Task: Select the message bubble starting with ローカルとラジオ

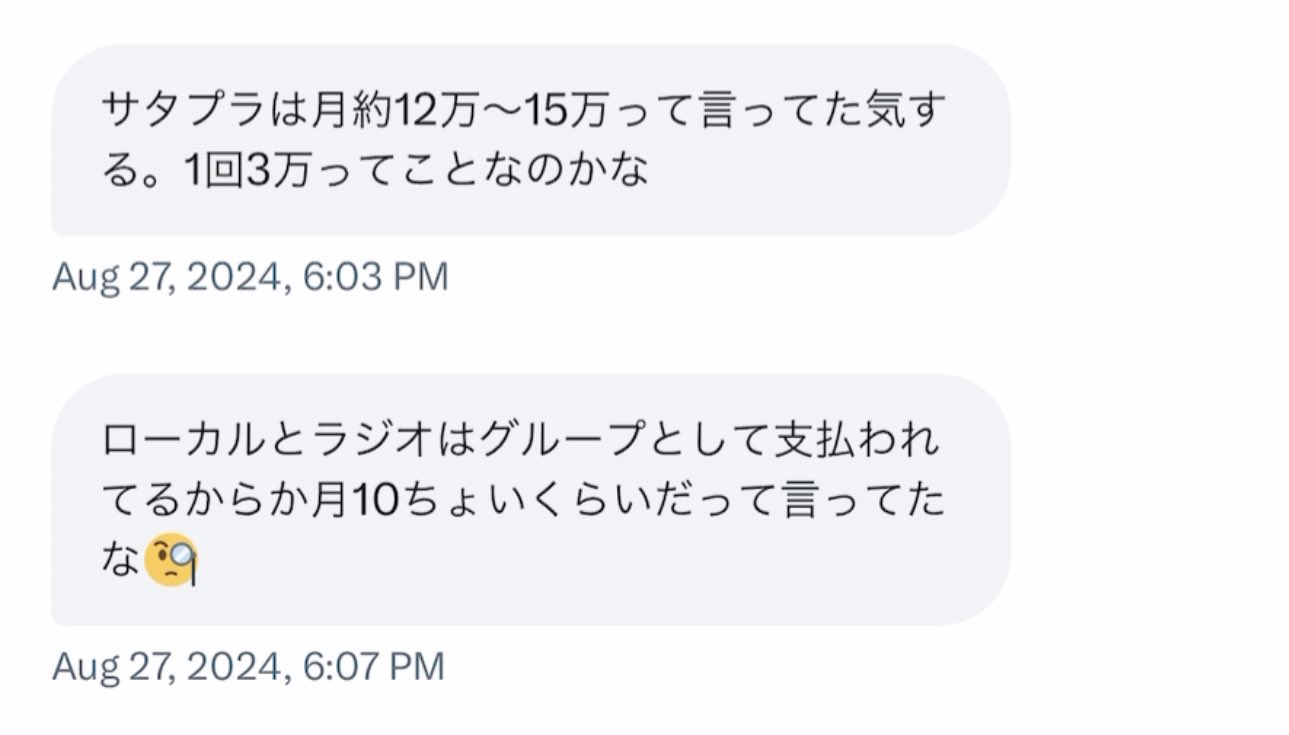Action: pyautogui.click(x=530, y=500)
